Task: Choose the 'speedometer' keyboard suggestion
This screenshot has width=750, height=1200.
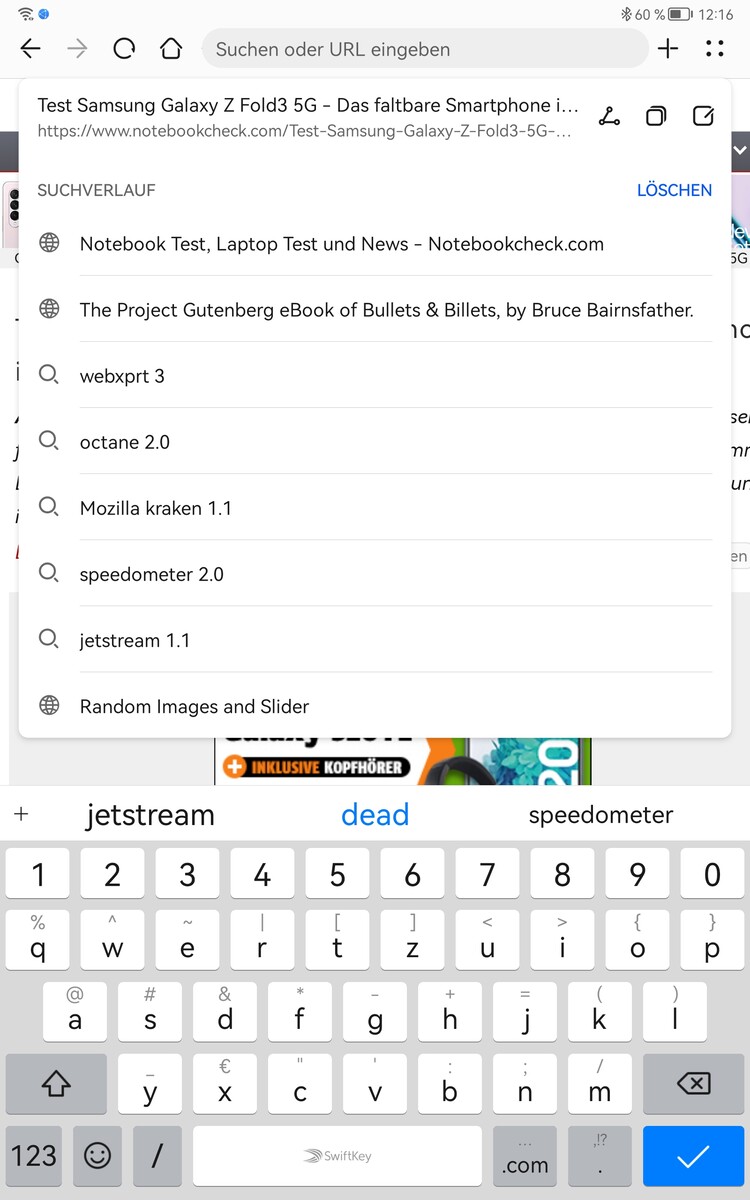Action: point(601,815)
